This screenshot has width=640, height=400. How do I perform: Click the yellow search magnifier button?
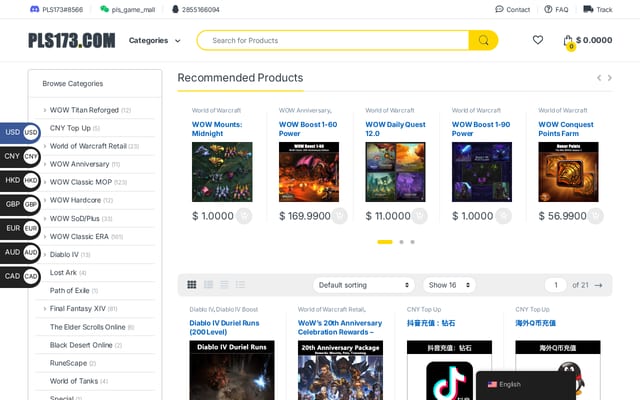pyautogui.click(x=483, y=40)
